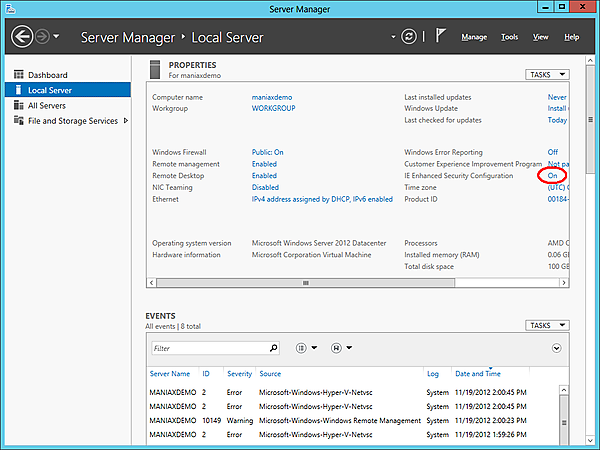
Task: Toggle Remote Desktop Enabled setting link
Action: pos(264,175)
